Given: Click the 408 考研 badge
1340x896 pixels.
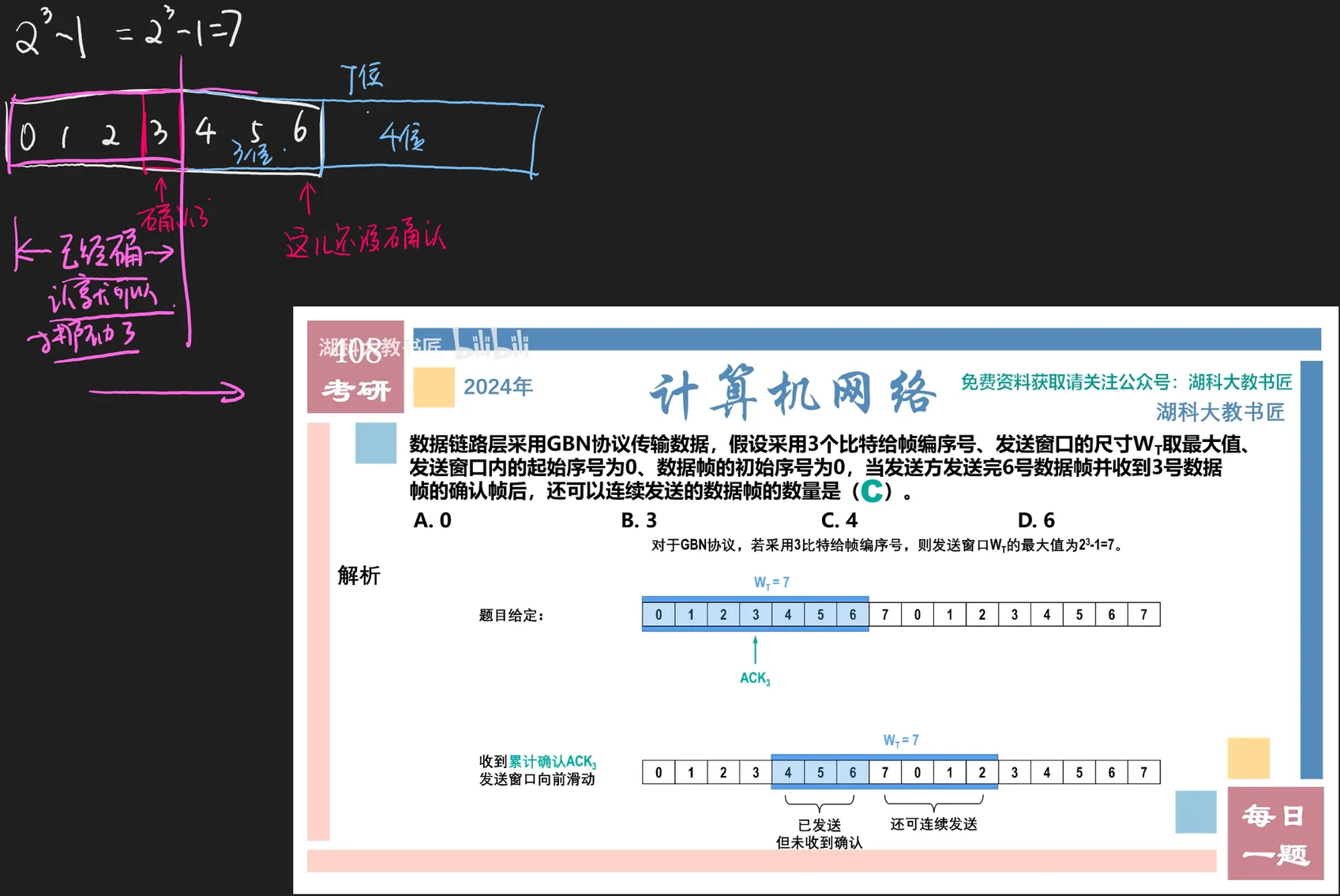Looking at the screenshot, I should 355,368.
